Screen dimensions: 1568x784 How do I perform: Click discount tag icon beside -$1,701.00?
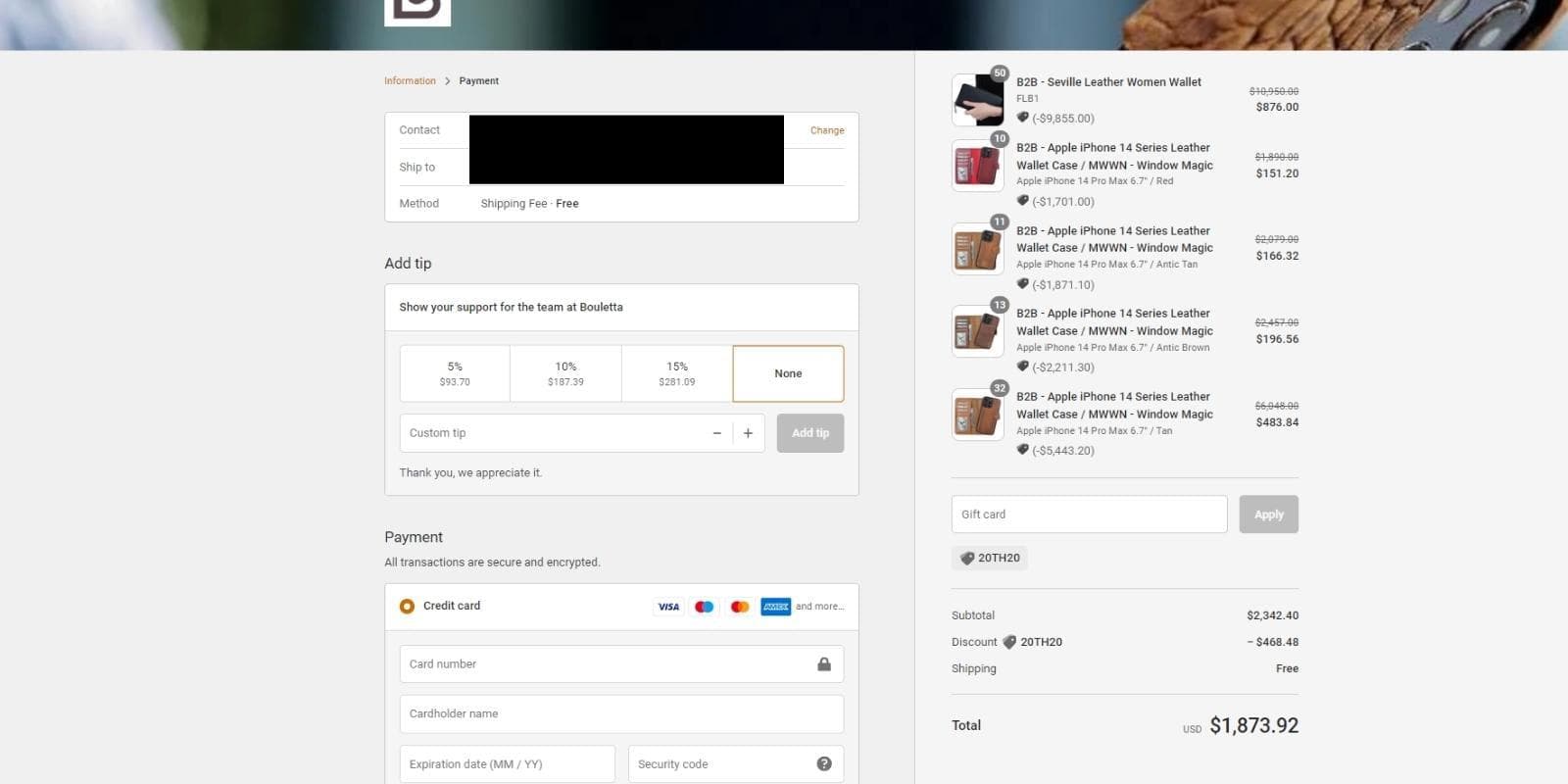tap(1023, 201)
